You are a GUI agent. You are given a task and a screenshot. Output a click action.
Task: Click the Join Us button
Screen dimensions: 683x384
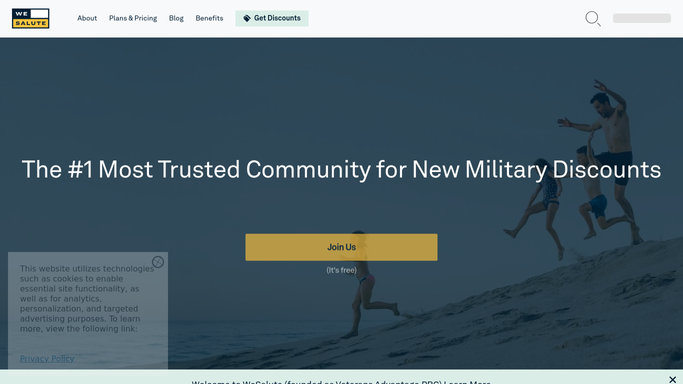click(342, 247)
